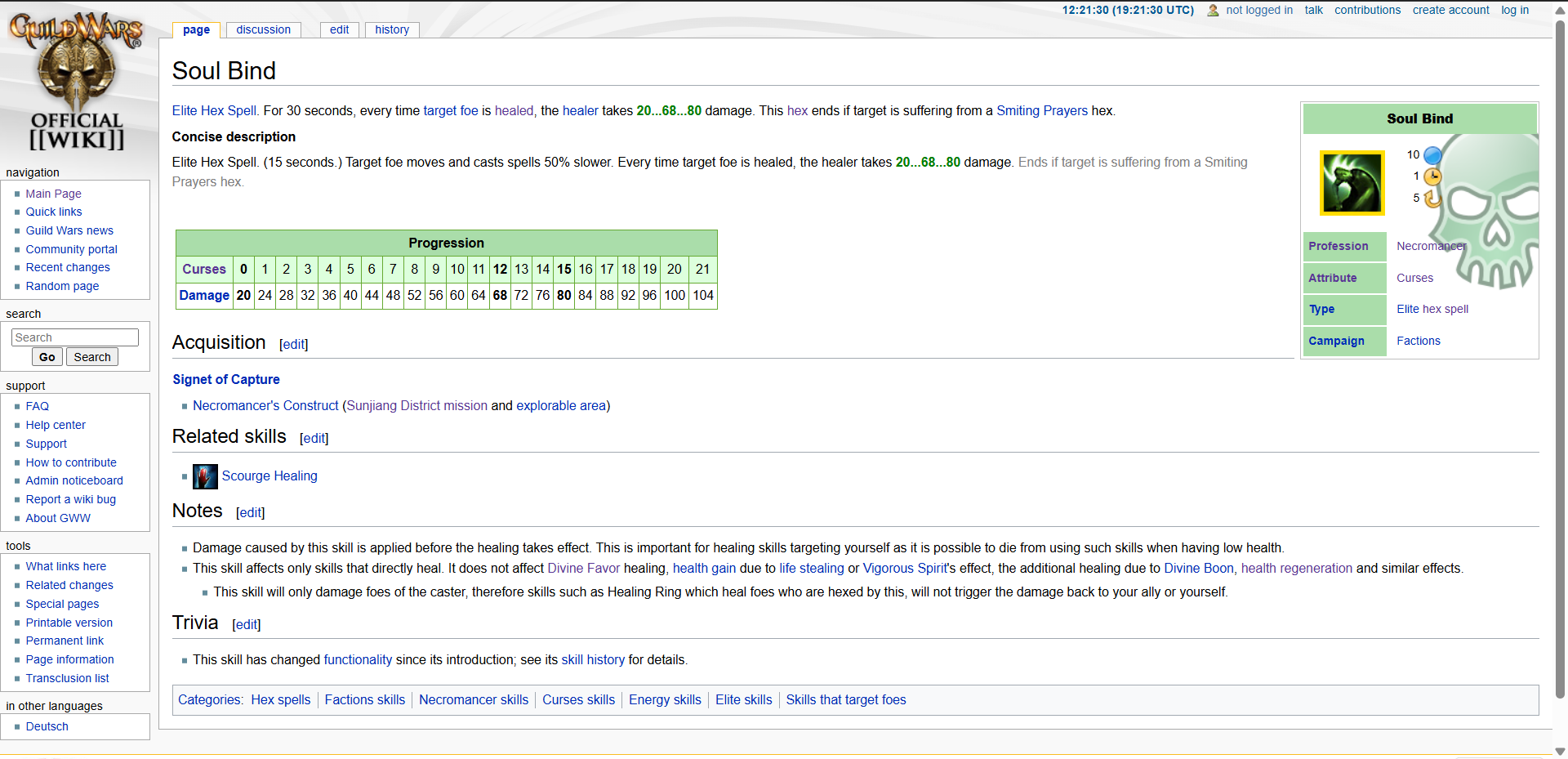Click the page's vertical scrollbar
Screen dimensions: 1568x759
coord(1560,359)
